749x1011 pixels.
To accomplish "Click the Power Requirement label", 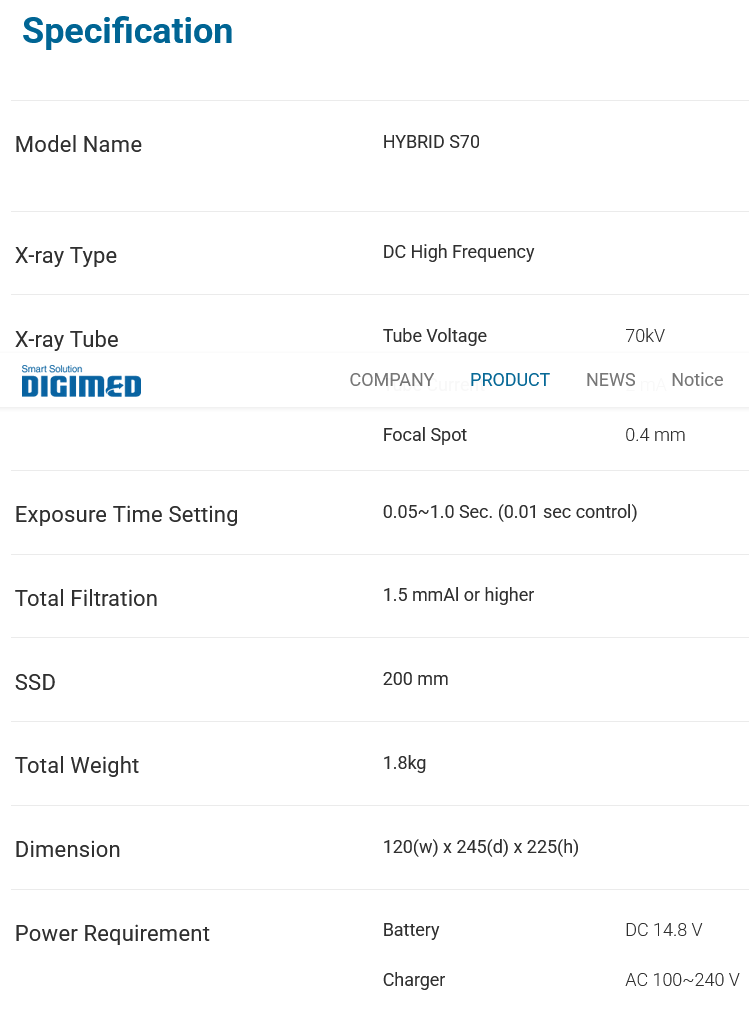I will tap(112, 933).
